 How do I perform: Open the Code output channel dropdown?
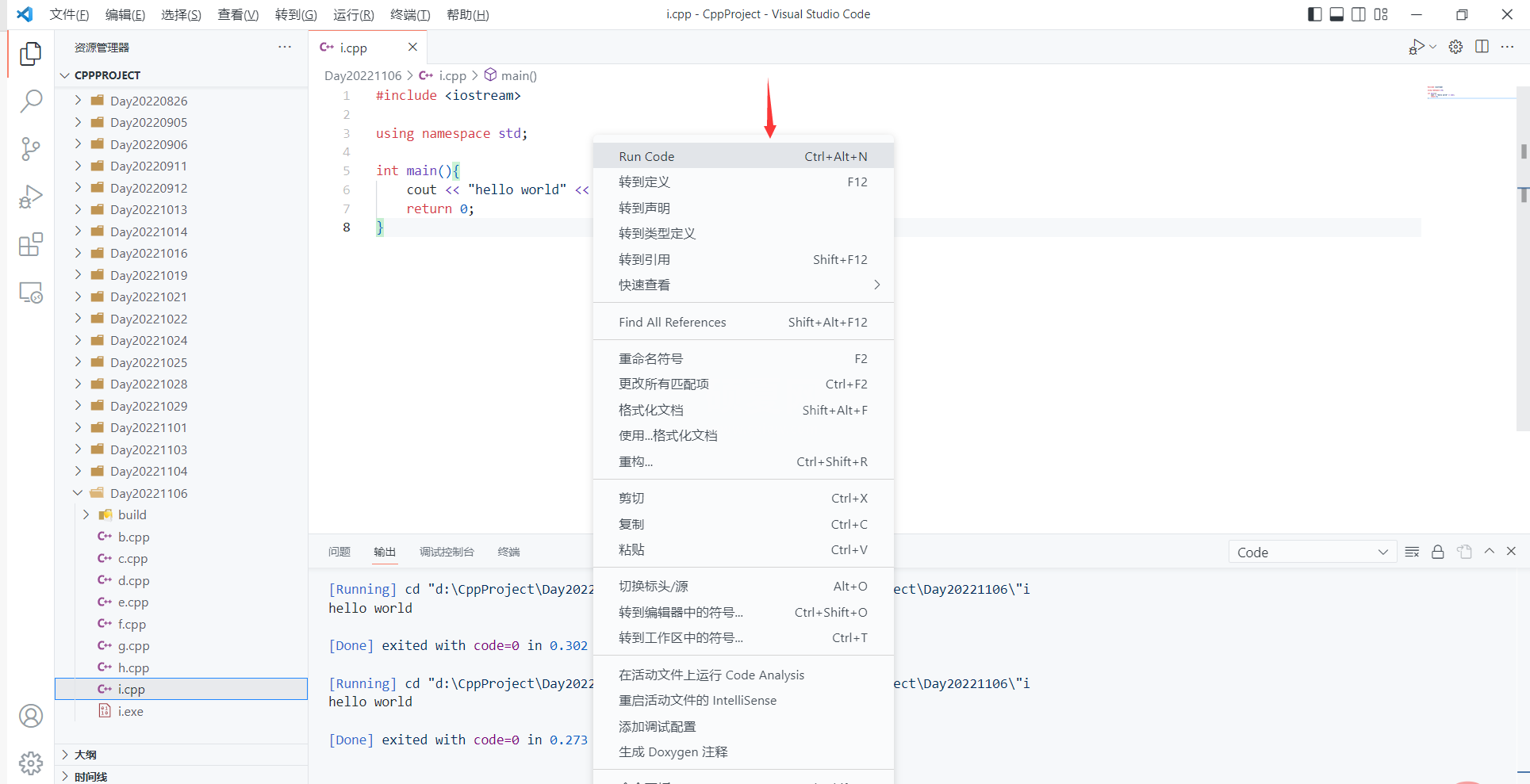point(1312,552)
